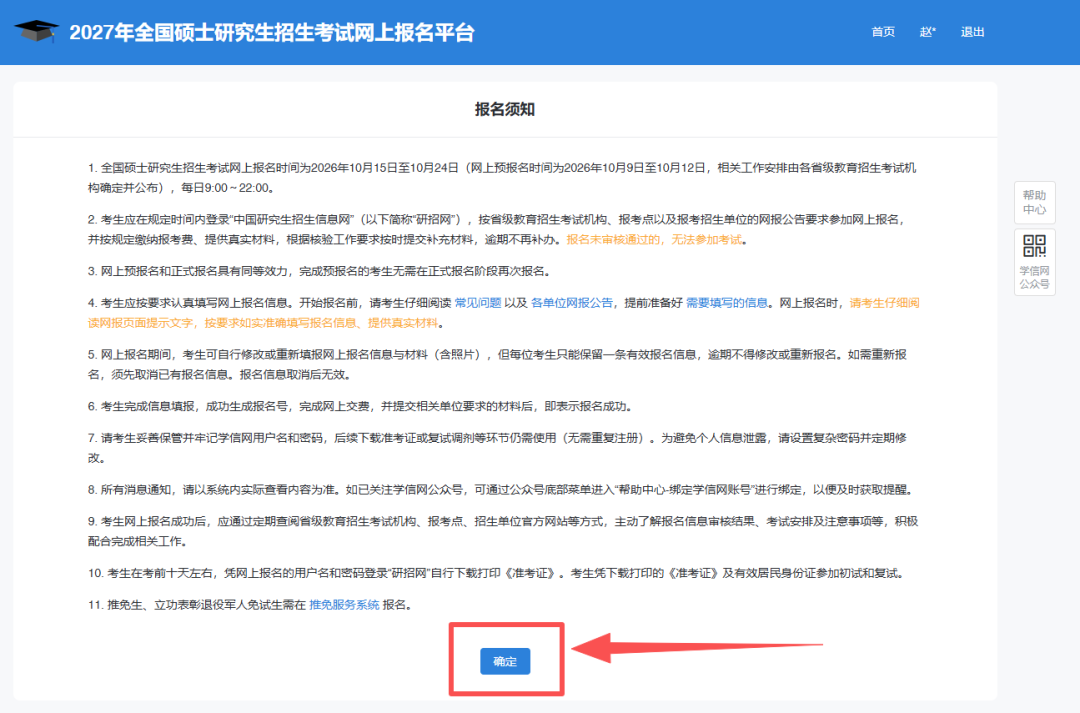Click the 报名须知 heading
1080x713 pixels.
pyautogui.click(x=505, y=110)
